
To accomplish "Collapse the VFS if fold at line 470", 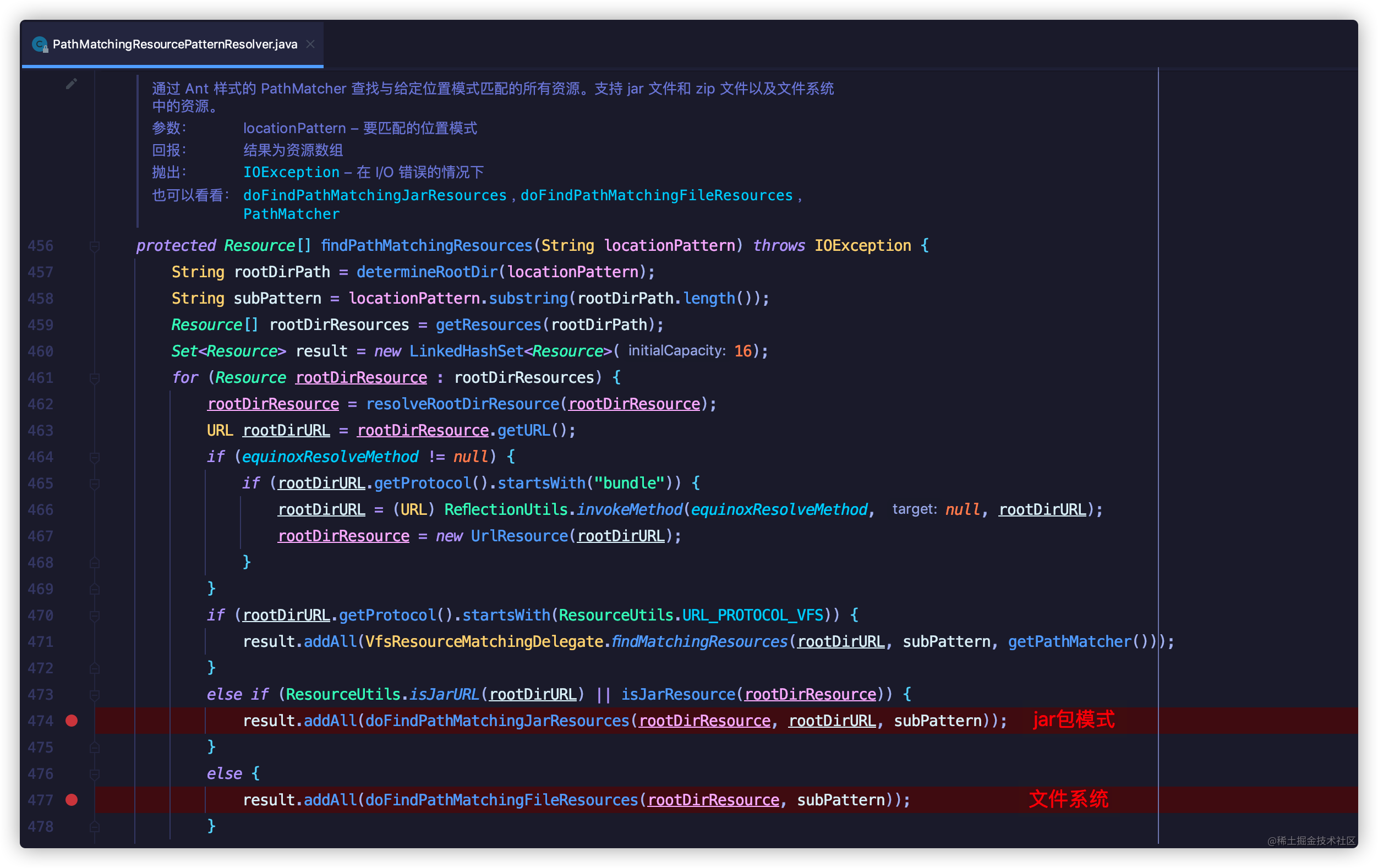I will (x=95, y=616).
